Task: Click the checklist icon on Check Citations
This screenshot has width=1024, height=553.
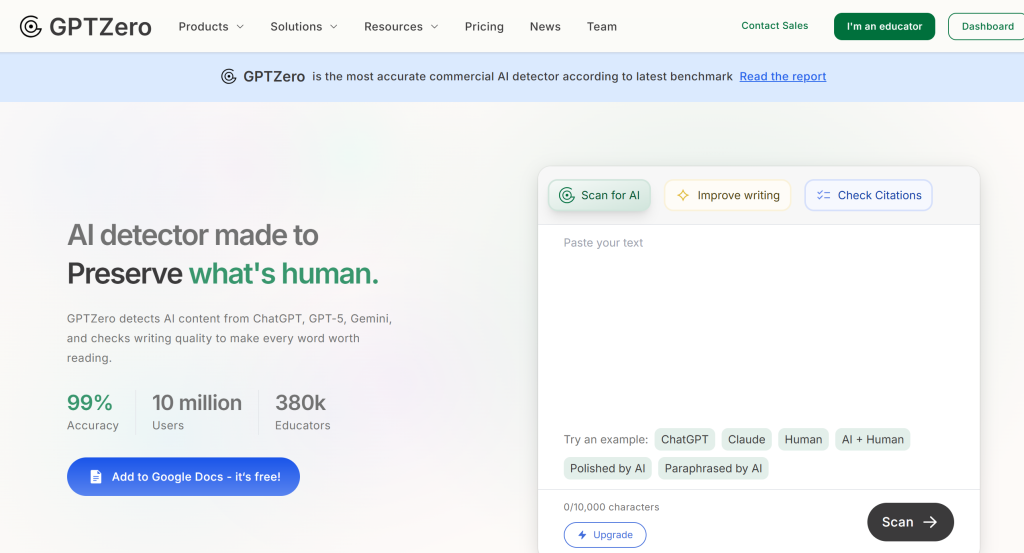Action: coord(824,195)
